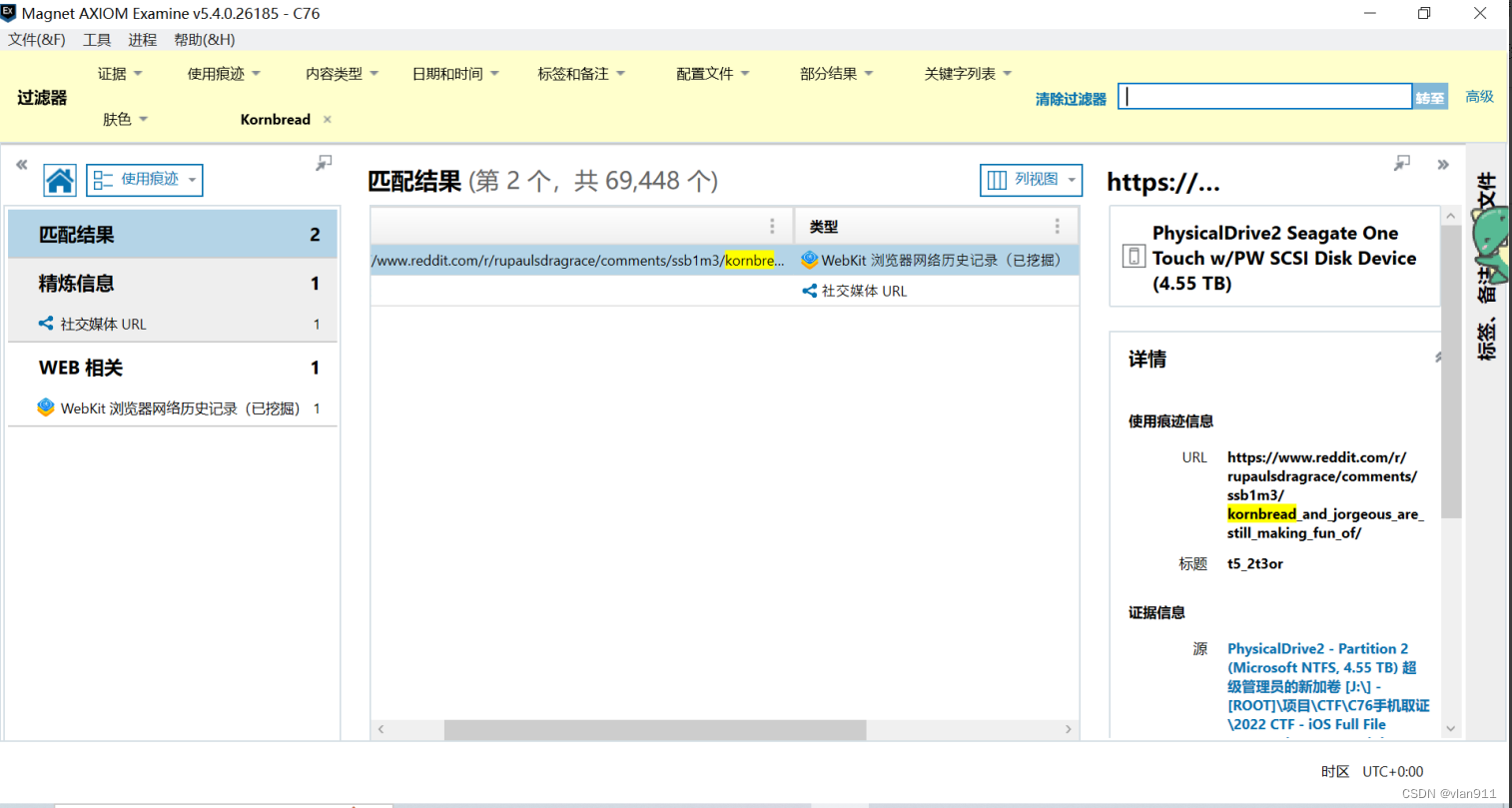The image size is (1512, 808).
Task: Select the 精炼信息 category
Action: point(173,284)
